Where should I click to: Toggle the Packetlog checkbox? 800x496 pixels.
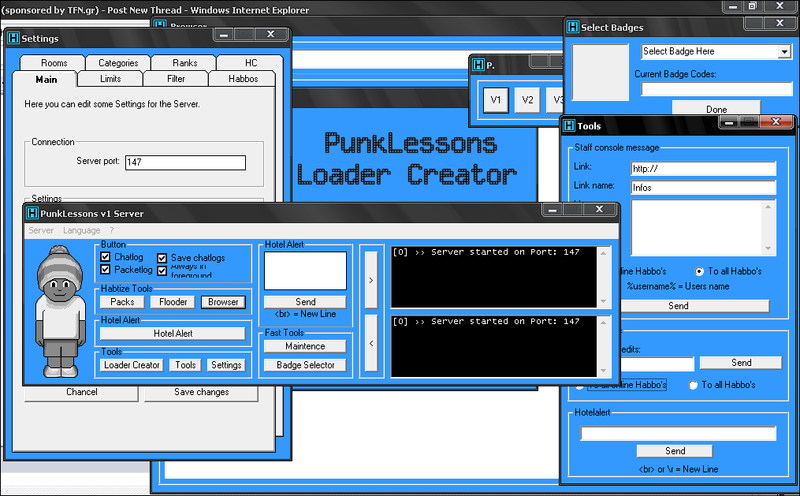point(106,269)
